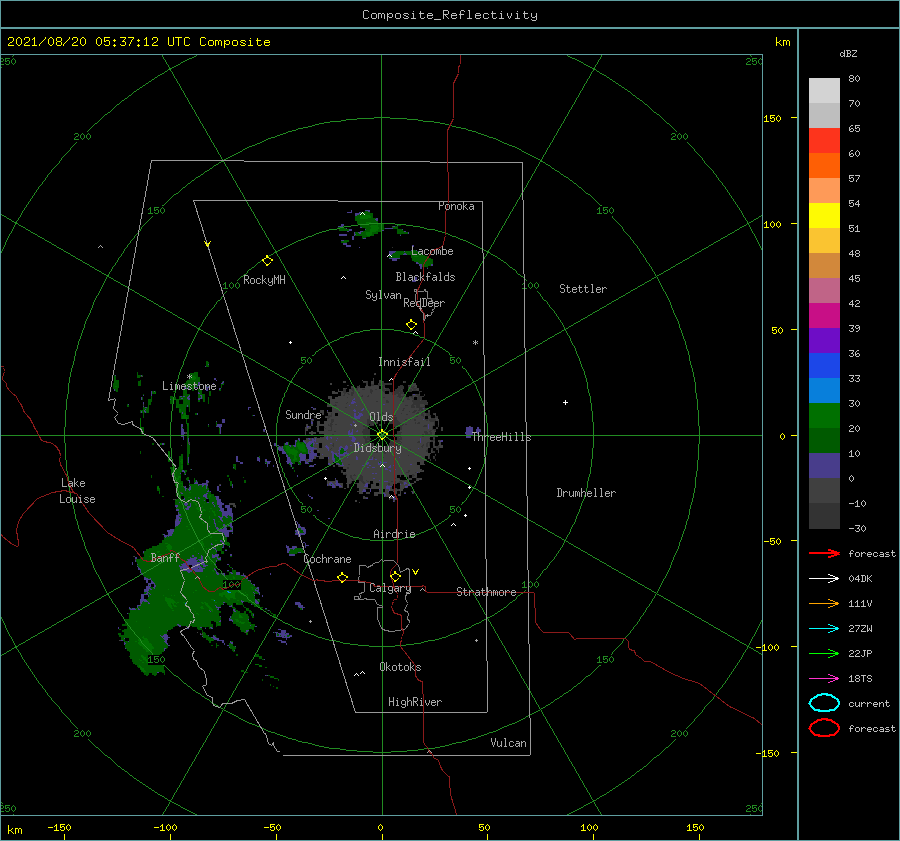Click the white plus marker near Drumheller

(565, 402)
